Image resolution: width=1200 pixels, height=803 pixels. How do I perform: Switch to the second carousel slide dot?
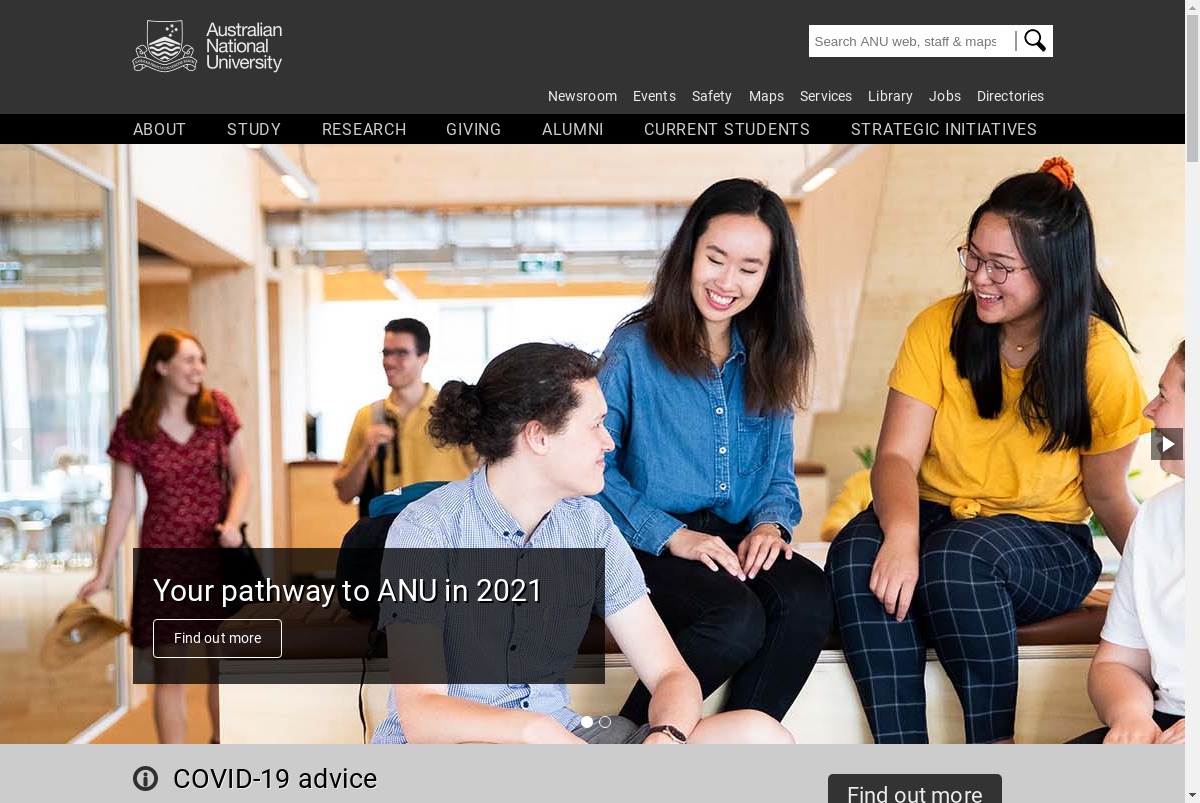tap(605, 722)
